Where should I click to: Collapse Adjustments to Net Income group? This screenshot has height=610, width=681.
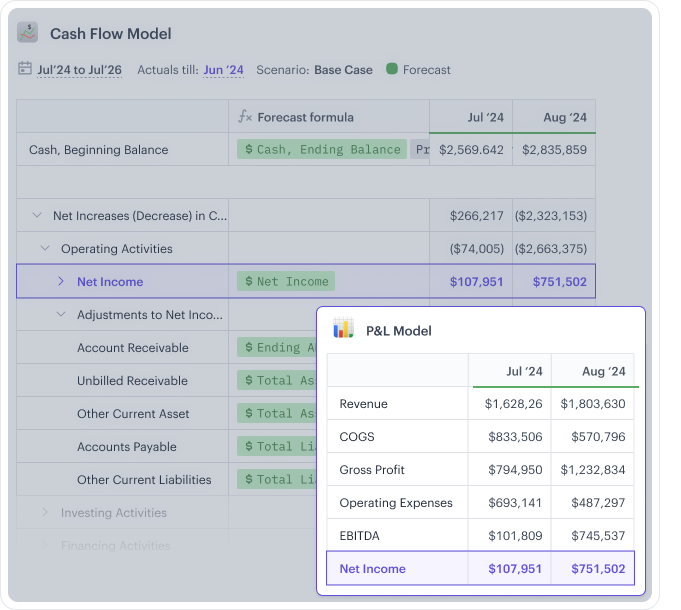click(x=61, y=314)
